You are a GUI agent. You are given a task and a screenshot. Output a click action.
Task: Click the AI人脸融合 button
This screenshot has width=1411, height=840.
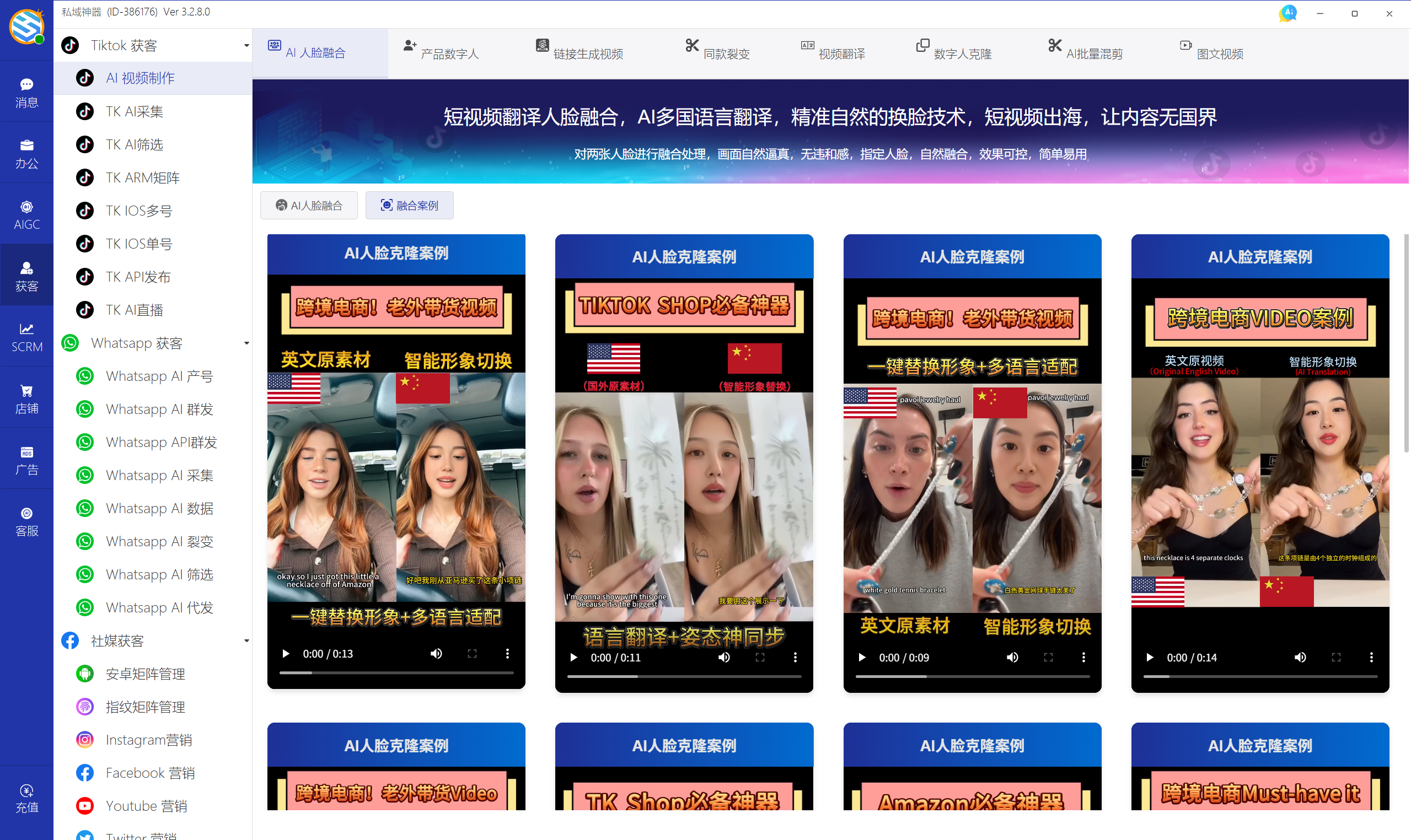(x=309, y=206)
